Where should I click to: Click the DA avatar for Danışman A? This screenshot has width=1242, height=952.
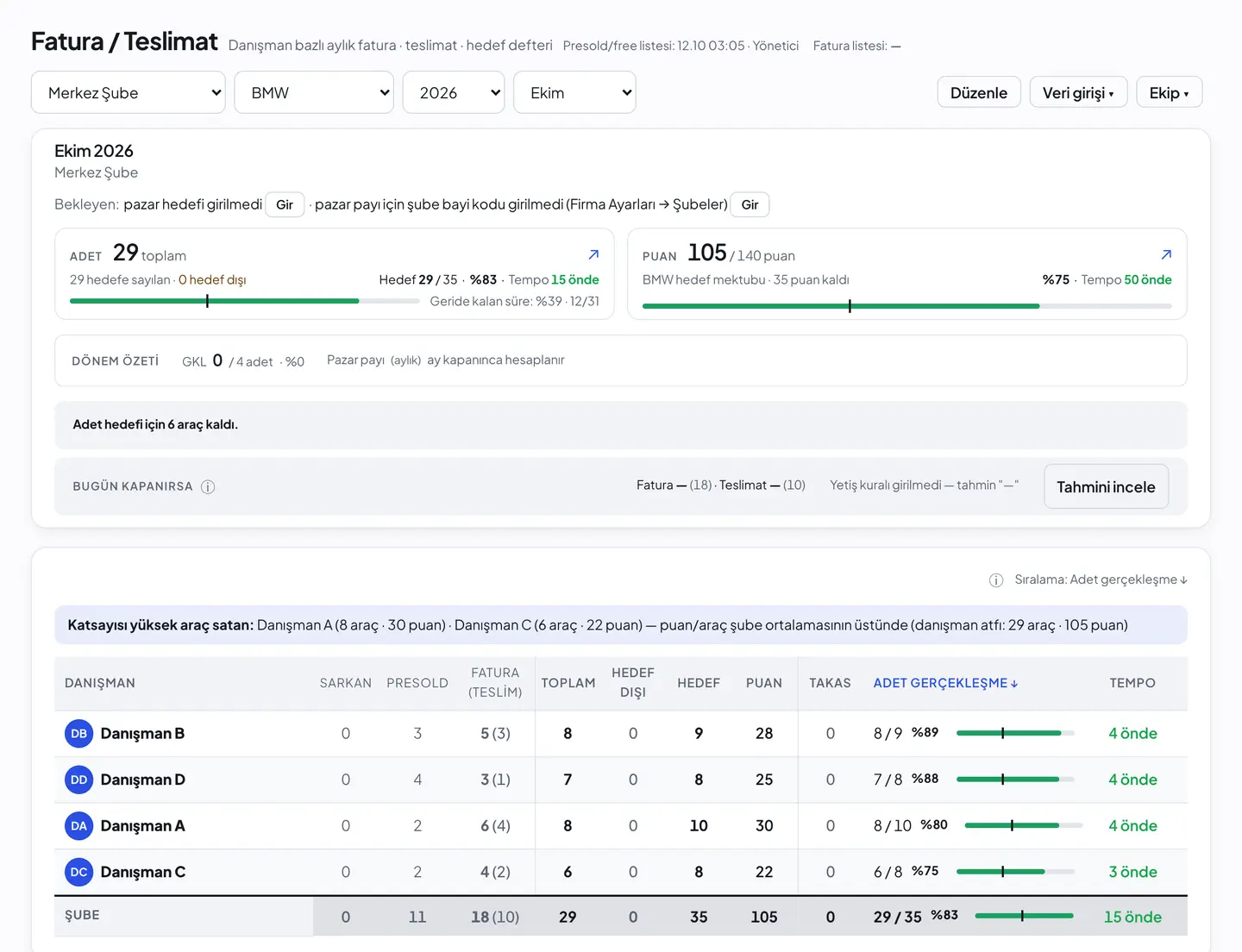(x=78, y=826)
